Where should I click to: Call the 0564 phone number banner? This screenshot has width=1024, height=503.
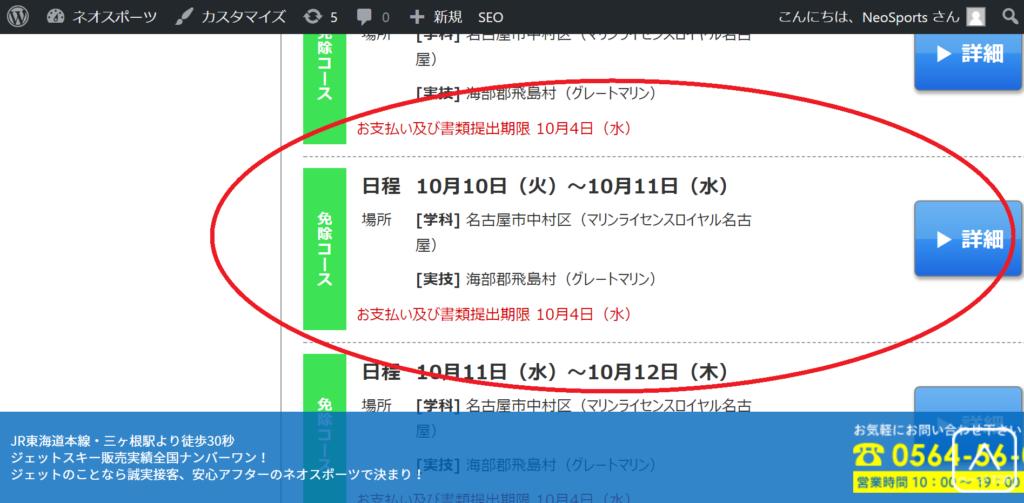938,455
